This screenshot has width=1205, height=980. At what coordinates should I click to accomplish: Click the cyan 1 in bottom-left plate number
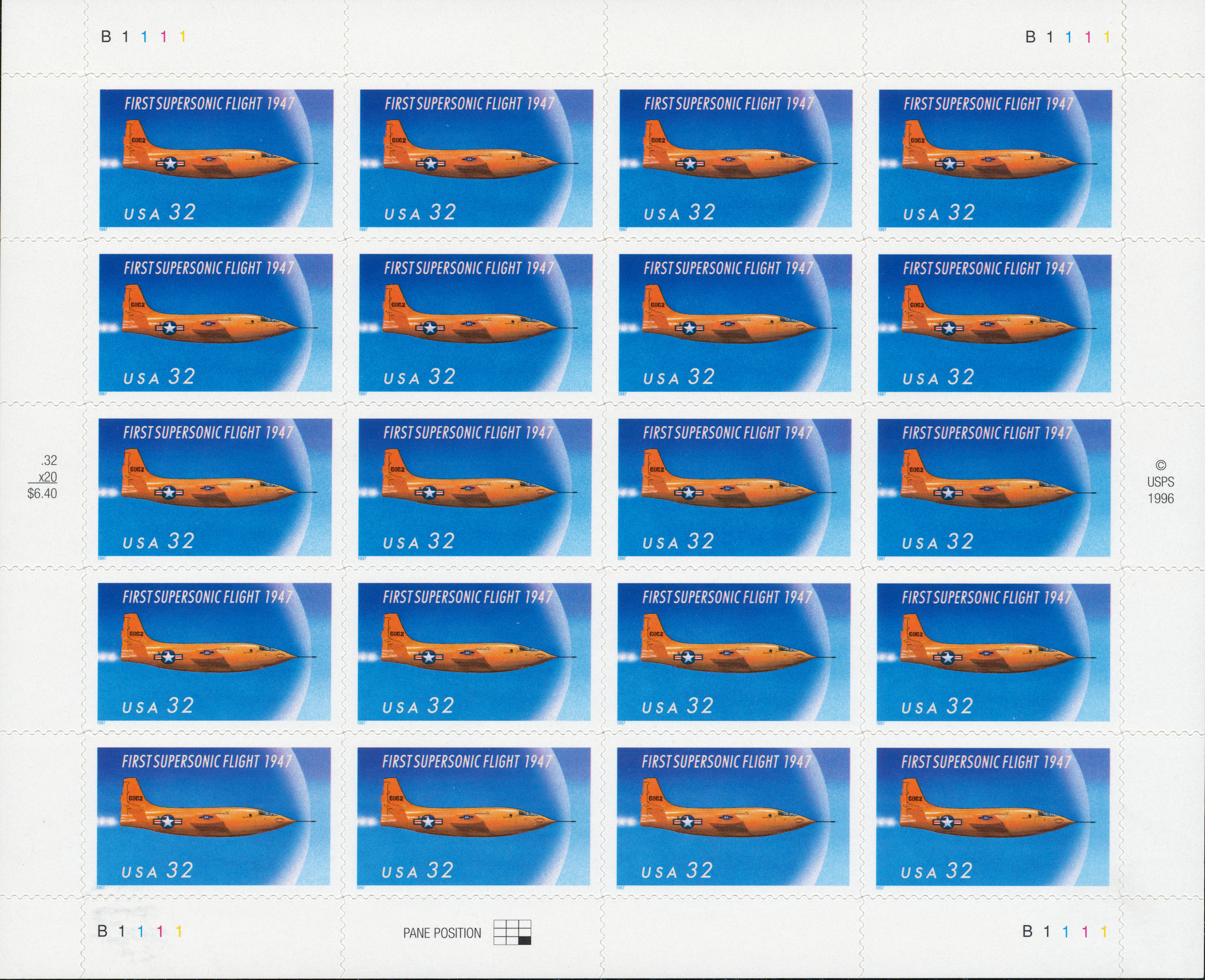point(141,931)
